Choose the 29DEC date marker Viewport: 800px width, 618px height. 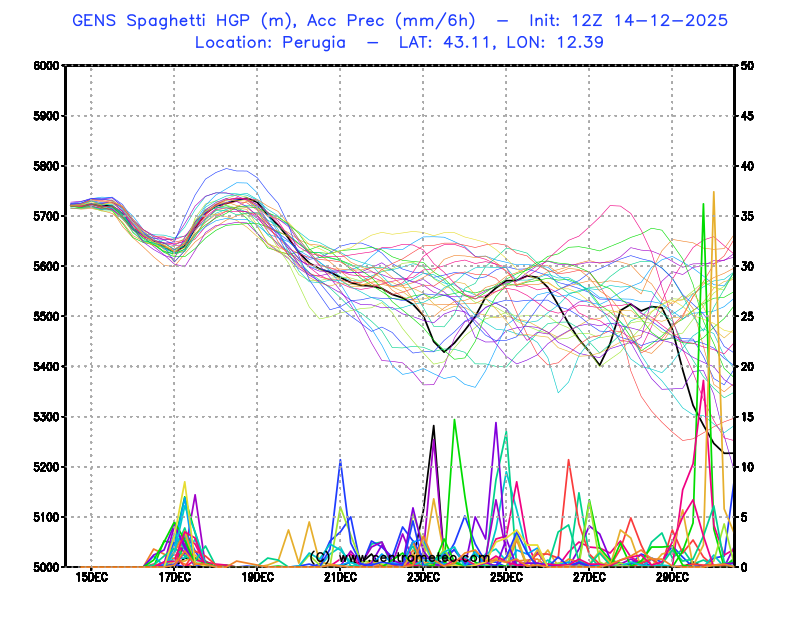[672, 578]
